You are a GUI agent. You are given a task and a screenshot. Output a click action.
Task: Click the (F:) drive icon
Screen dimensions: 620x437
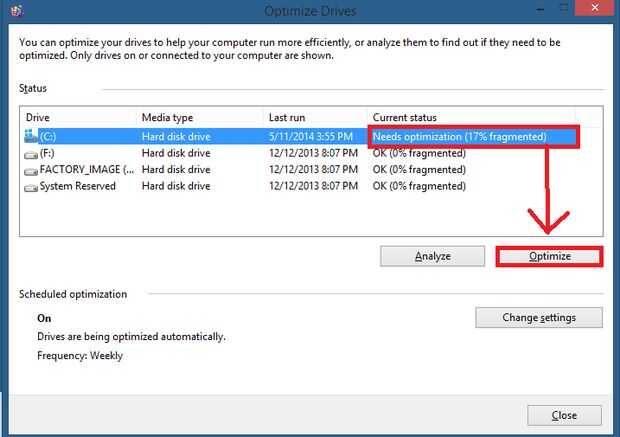click(31, 153)
